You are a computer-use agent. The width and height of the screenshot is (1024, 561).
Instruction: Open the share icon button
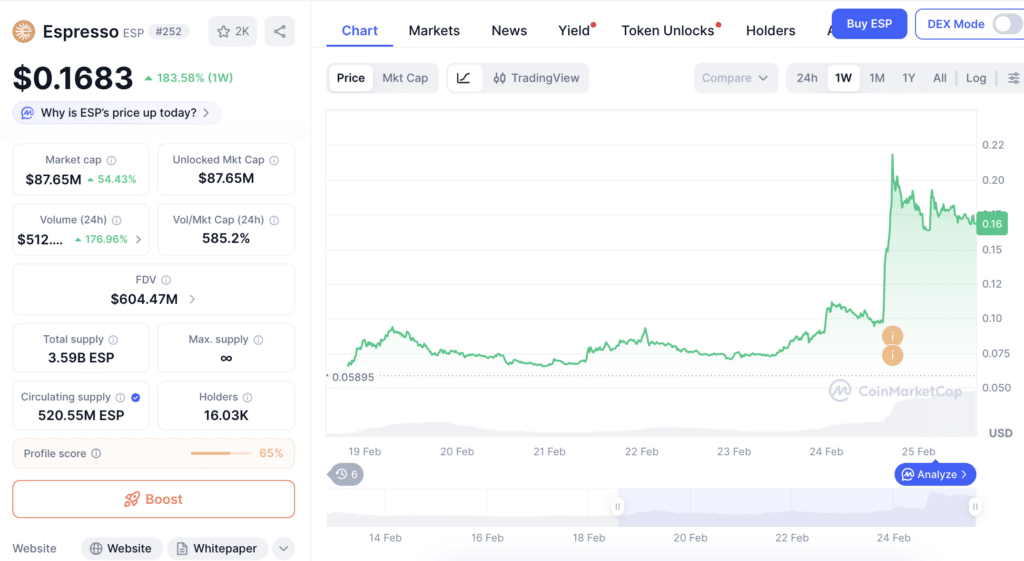280,31
